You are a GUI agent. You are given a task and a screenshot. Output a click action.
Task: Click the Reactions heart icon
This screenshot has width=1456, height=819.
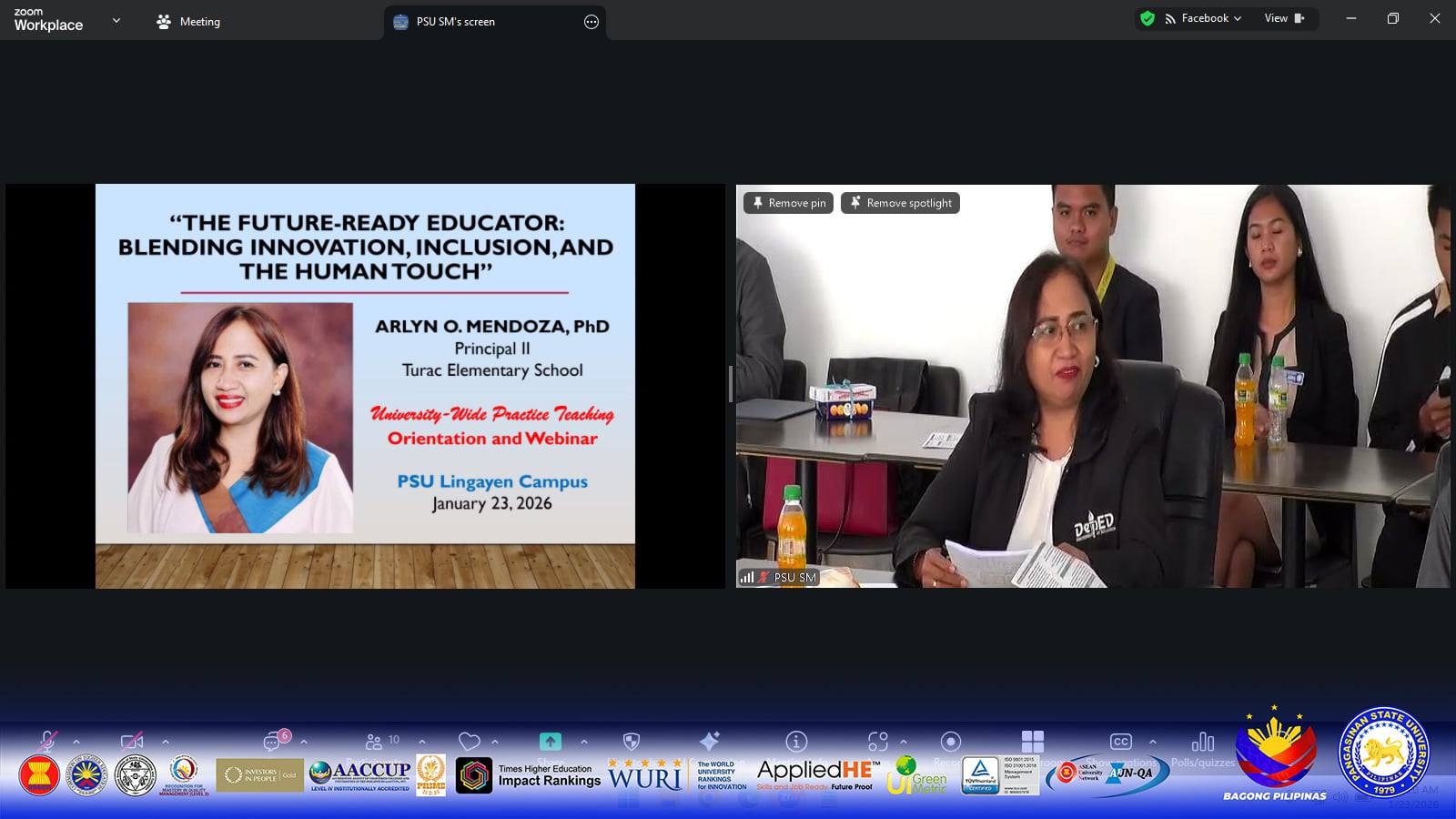tap(469, 742)
